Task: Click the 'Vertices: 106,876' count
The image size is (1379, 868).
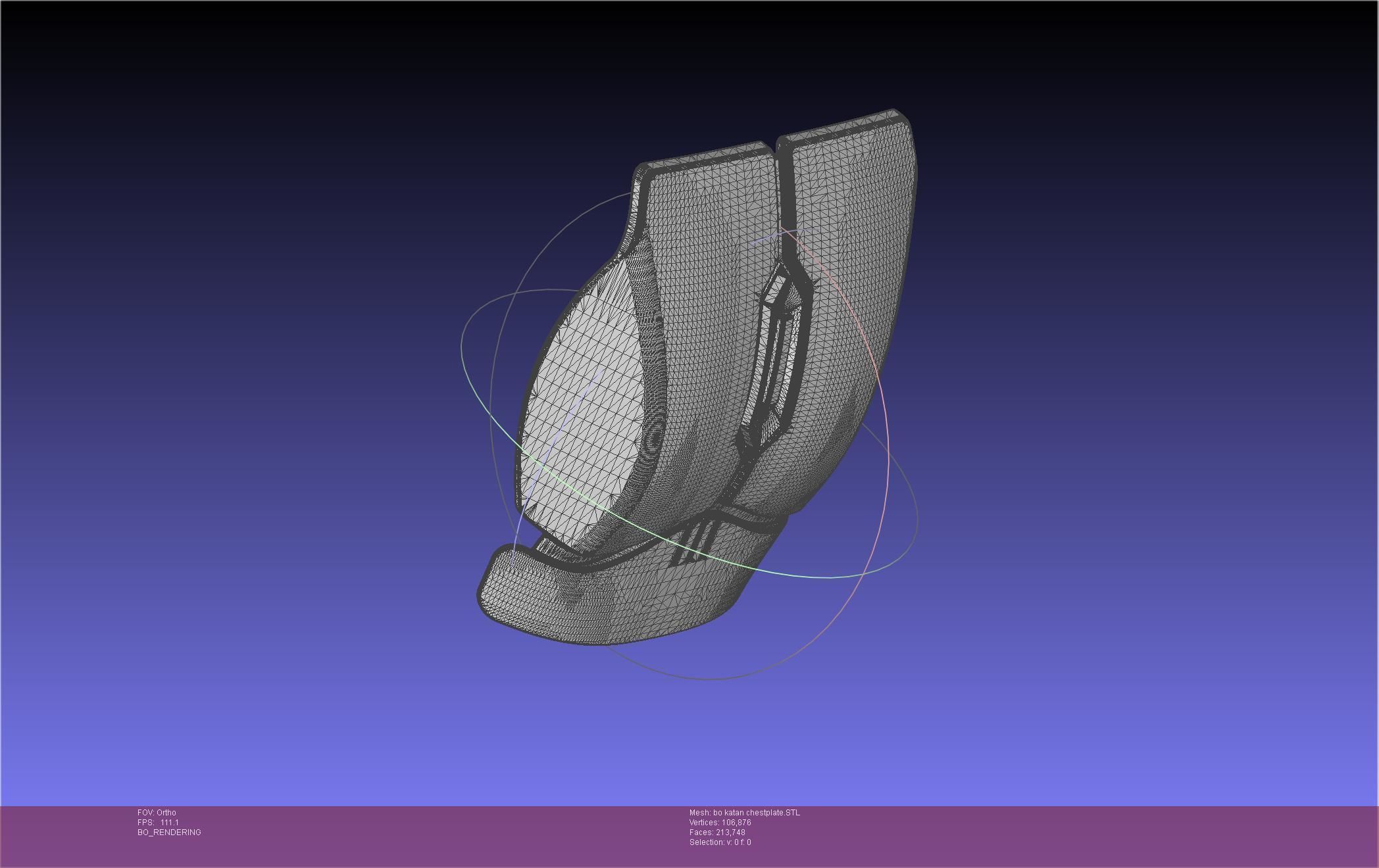Action: (x=720, y=823)
